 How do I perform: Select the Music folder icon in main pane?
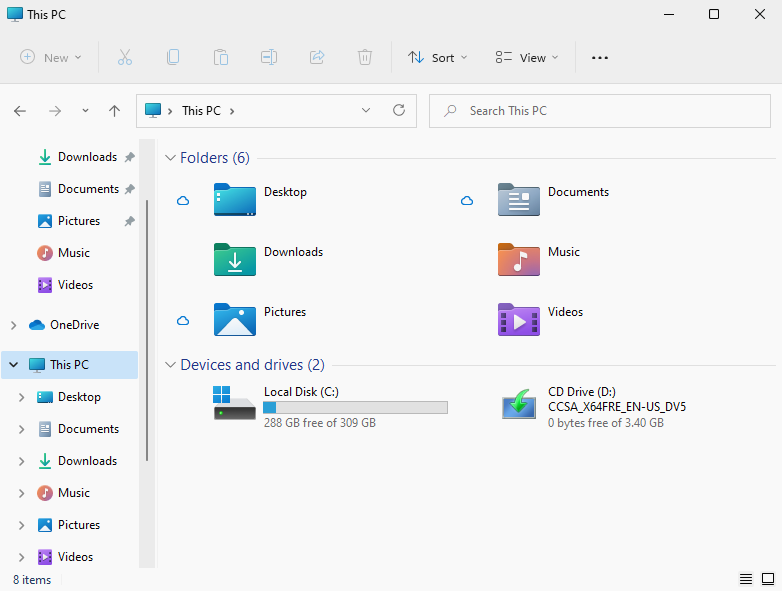coord(519,259)
